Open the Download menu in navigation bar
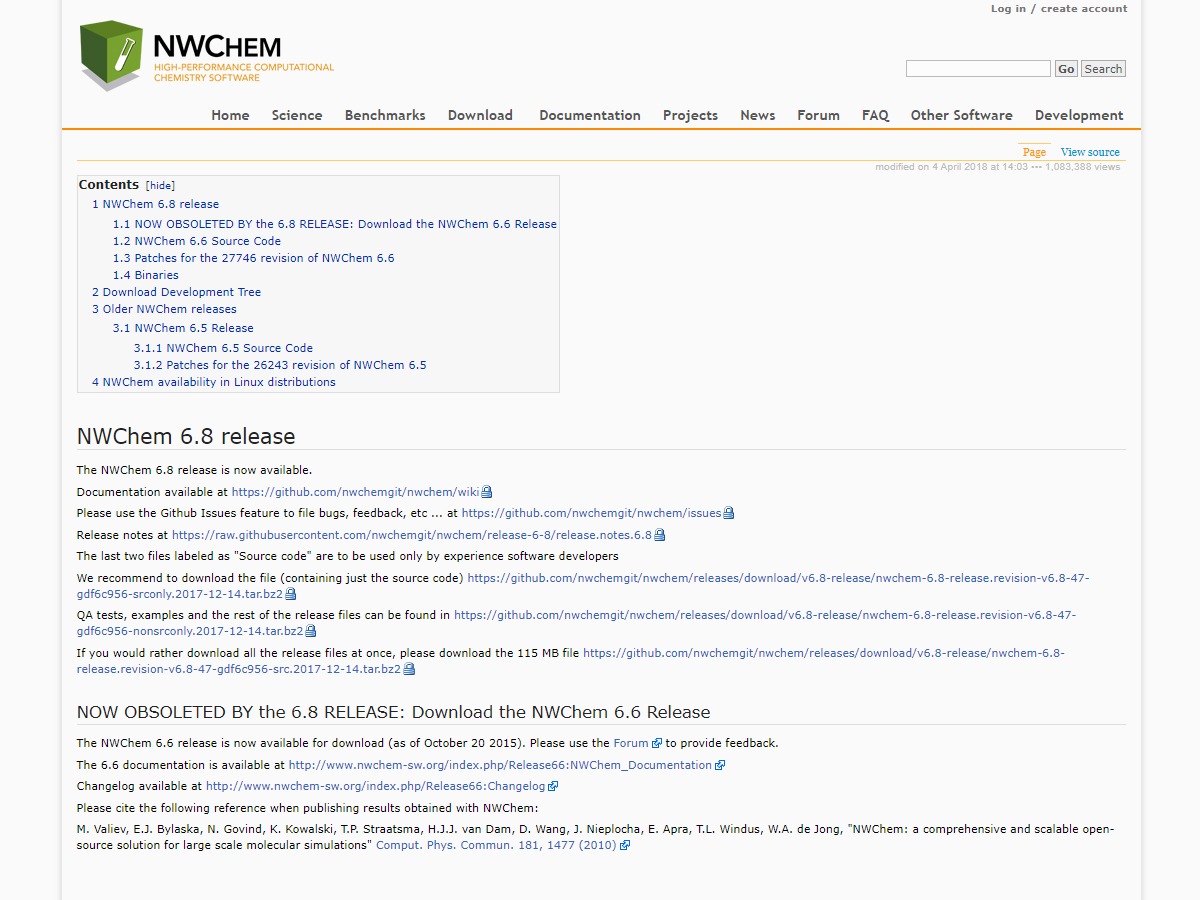Viewport: 1200px width, 900px height. (x=480, y=115)
